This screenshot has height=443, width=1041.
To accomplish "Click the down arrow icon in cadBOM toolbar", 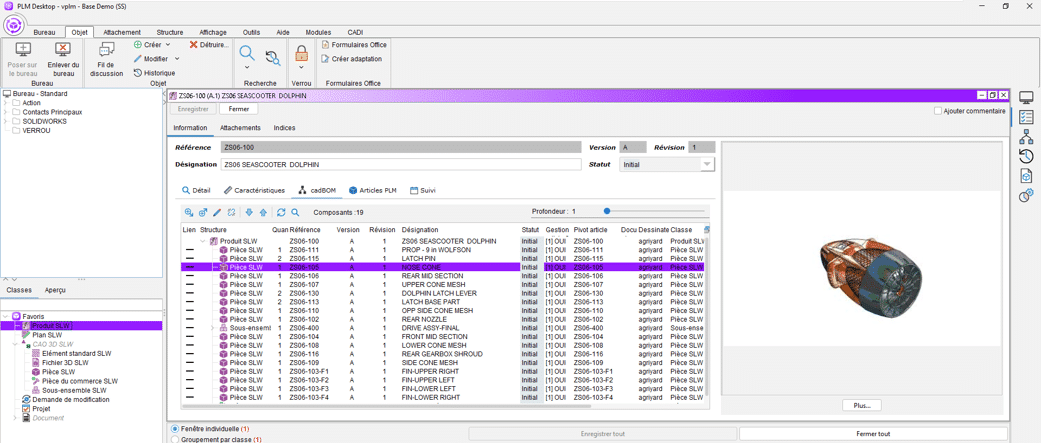I will (249, 213).
